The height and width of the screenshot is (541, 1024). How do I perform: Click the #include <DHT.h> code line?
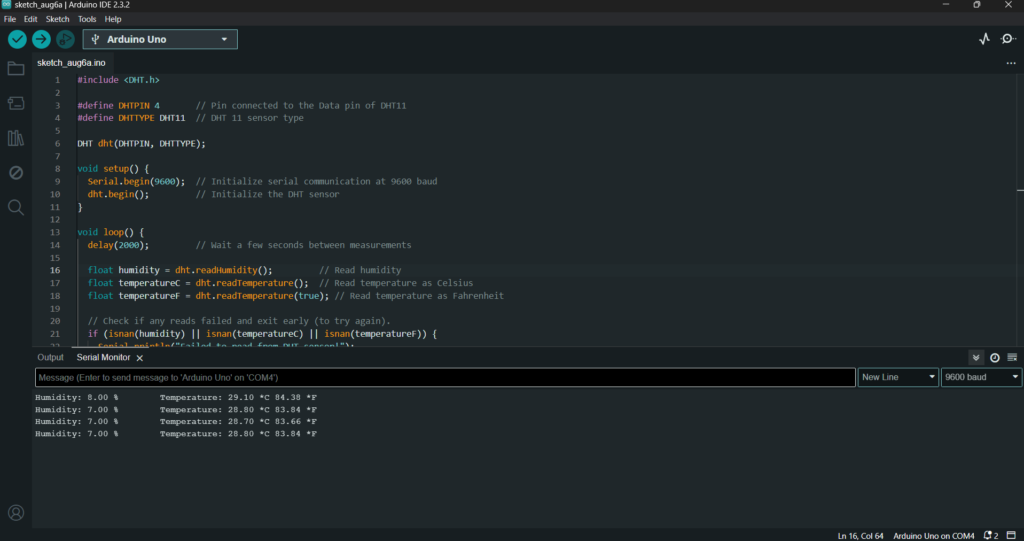(118, 80)
